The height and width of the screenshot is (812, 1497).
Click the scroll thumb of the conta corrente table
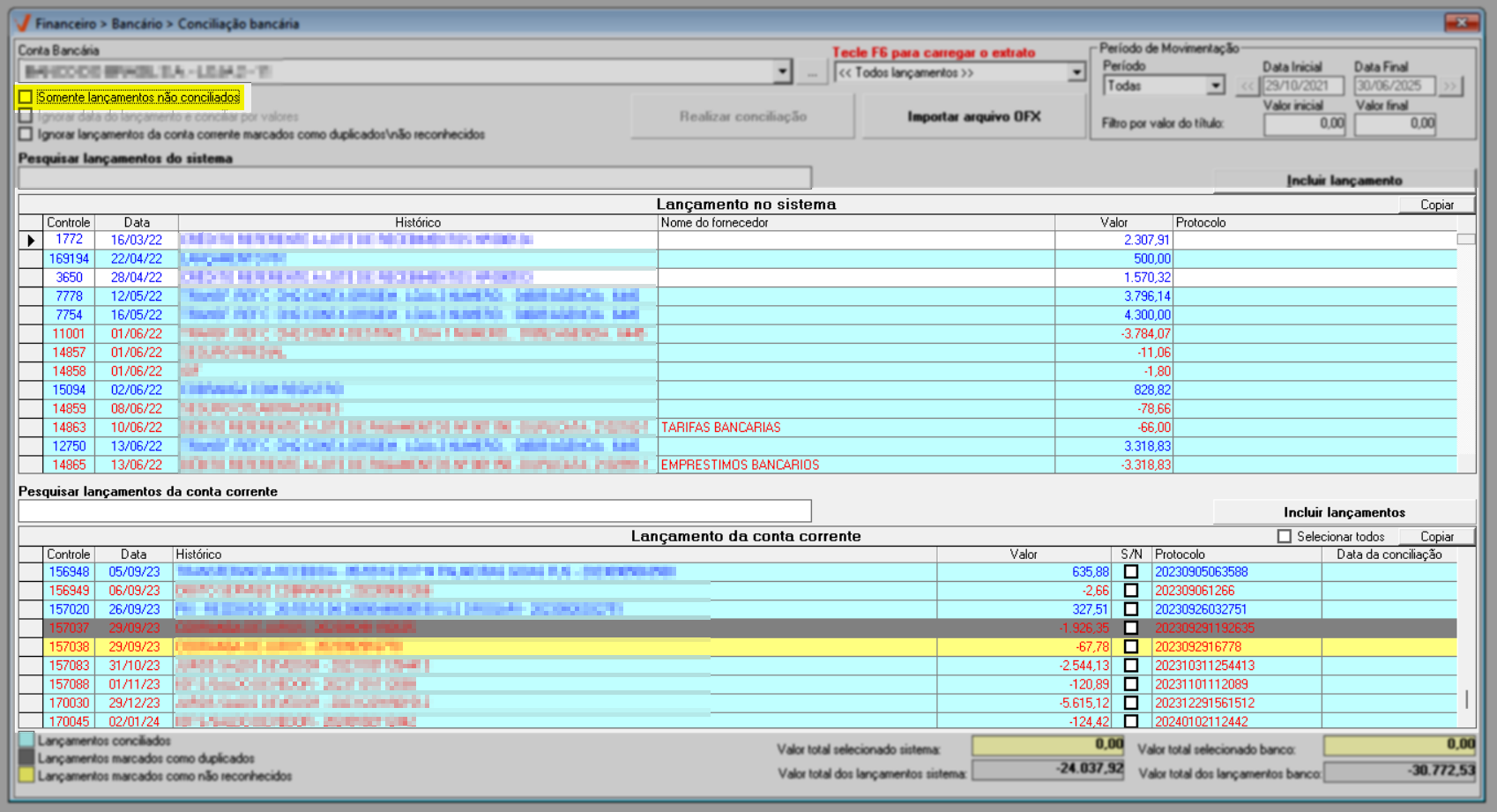[x=1466, y=698]
